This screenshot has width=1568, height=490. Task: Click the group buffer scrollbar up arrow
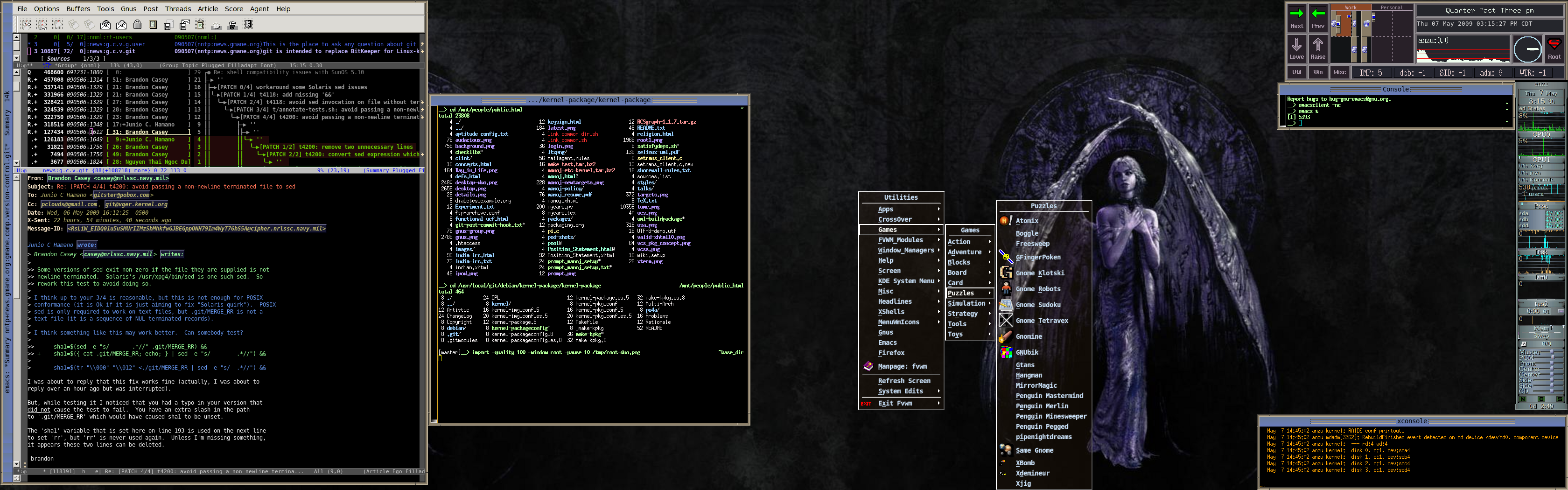coord(16,37)
